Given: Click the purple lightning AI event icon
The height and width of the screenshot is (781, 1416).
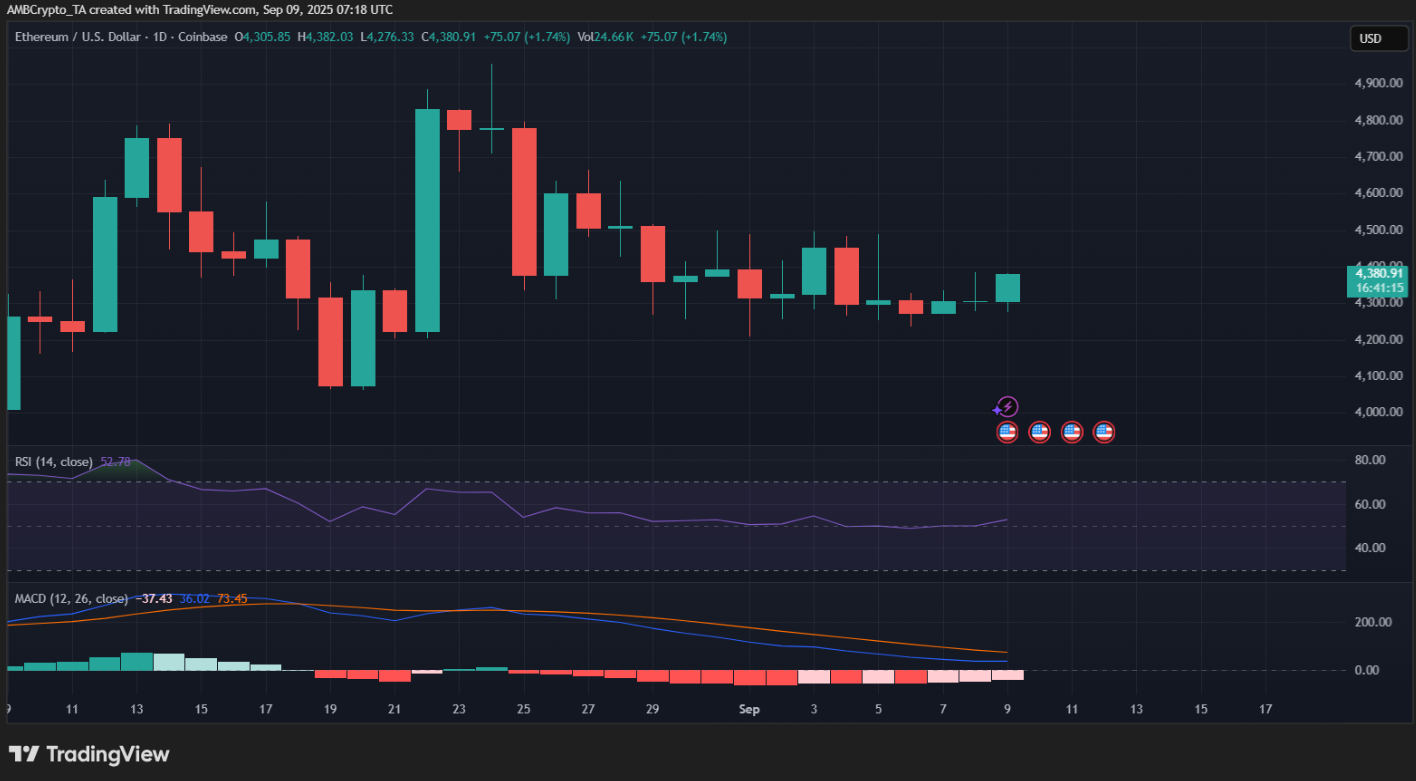Looking at the screenshot, I should [x=1007, y=407].
